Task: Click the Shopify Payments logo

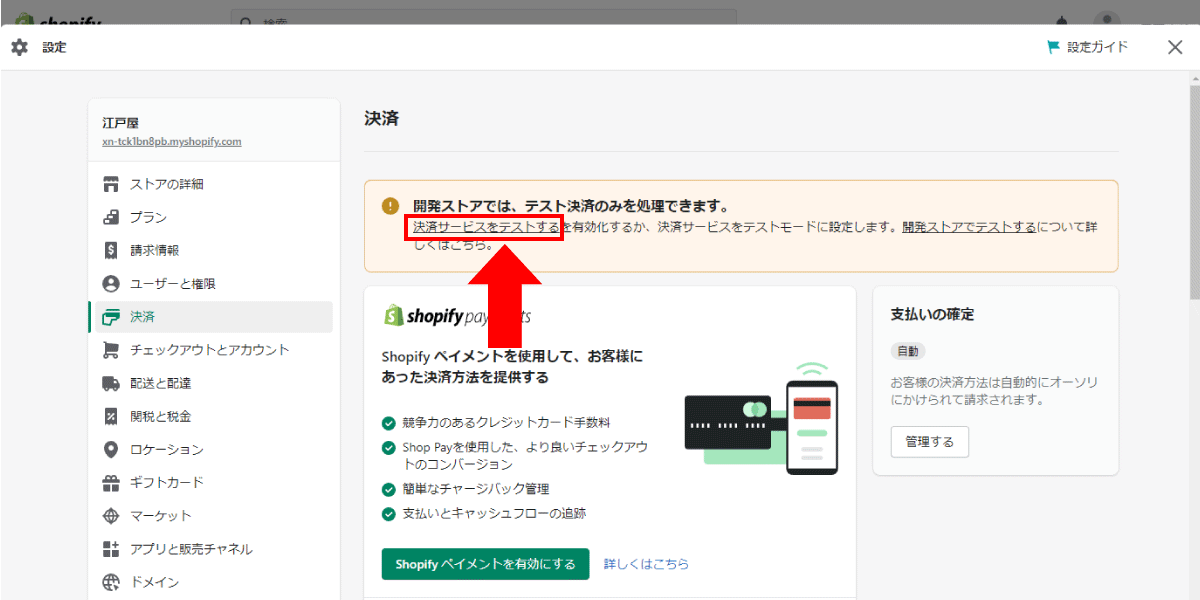Action: click(x=456, y=316)
